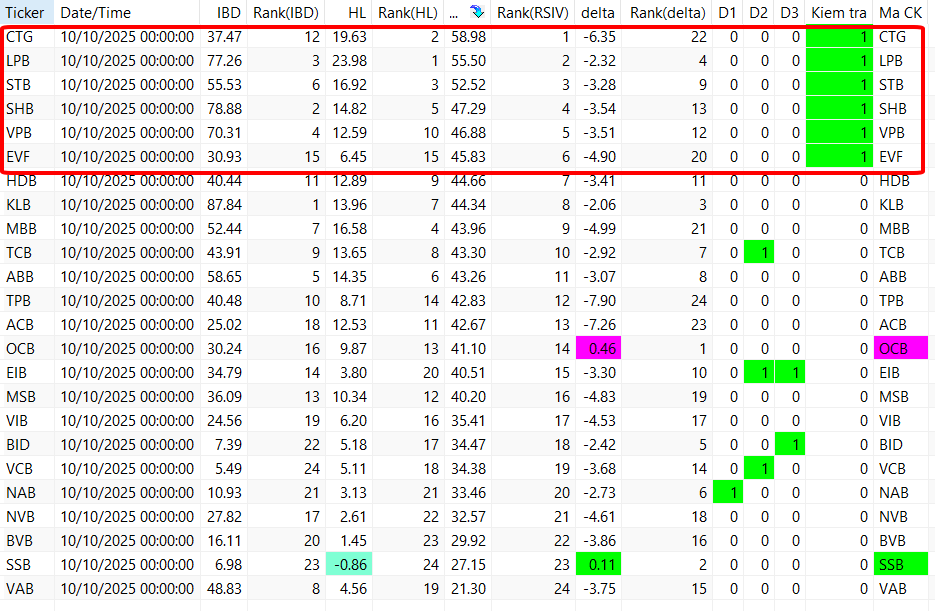Select TCB in the Ticker column

[x=19, y=253]
